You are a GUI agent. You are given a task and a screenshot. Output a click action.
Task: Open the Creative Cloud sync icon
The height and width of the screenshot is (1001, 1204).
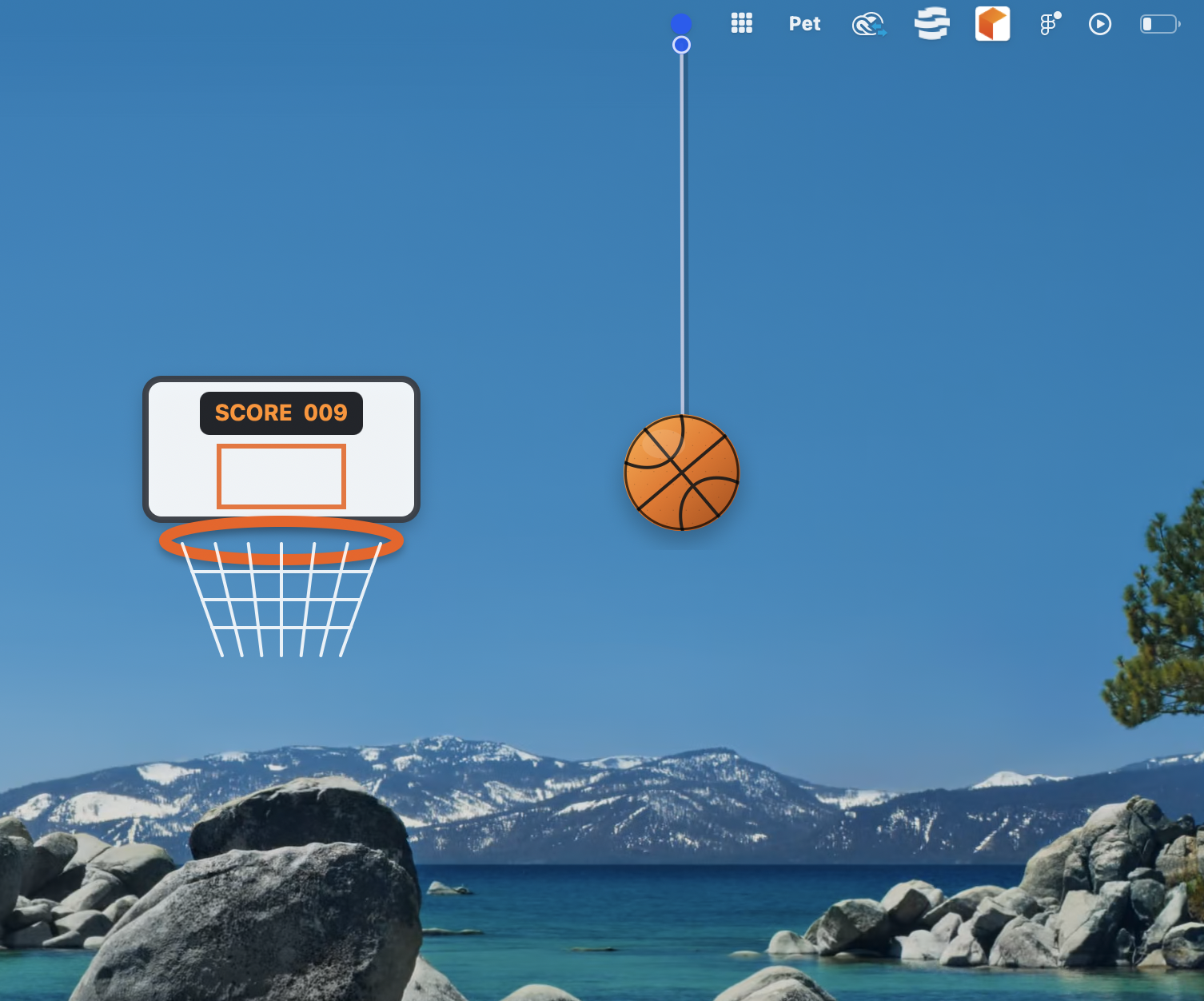(869, 24)
